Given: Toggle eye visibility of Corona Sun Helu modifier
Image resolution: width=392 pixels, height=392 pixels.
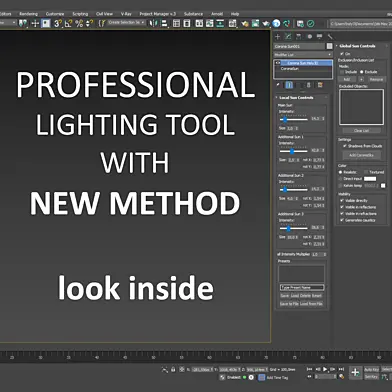Looking at the screenshot, I should [x=278, y=63].
